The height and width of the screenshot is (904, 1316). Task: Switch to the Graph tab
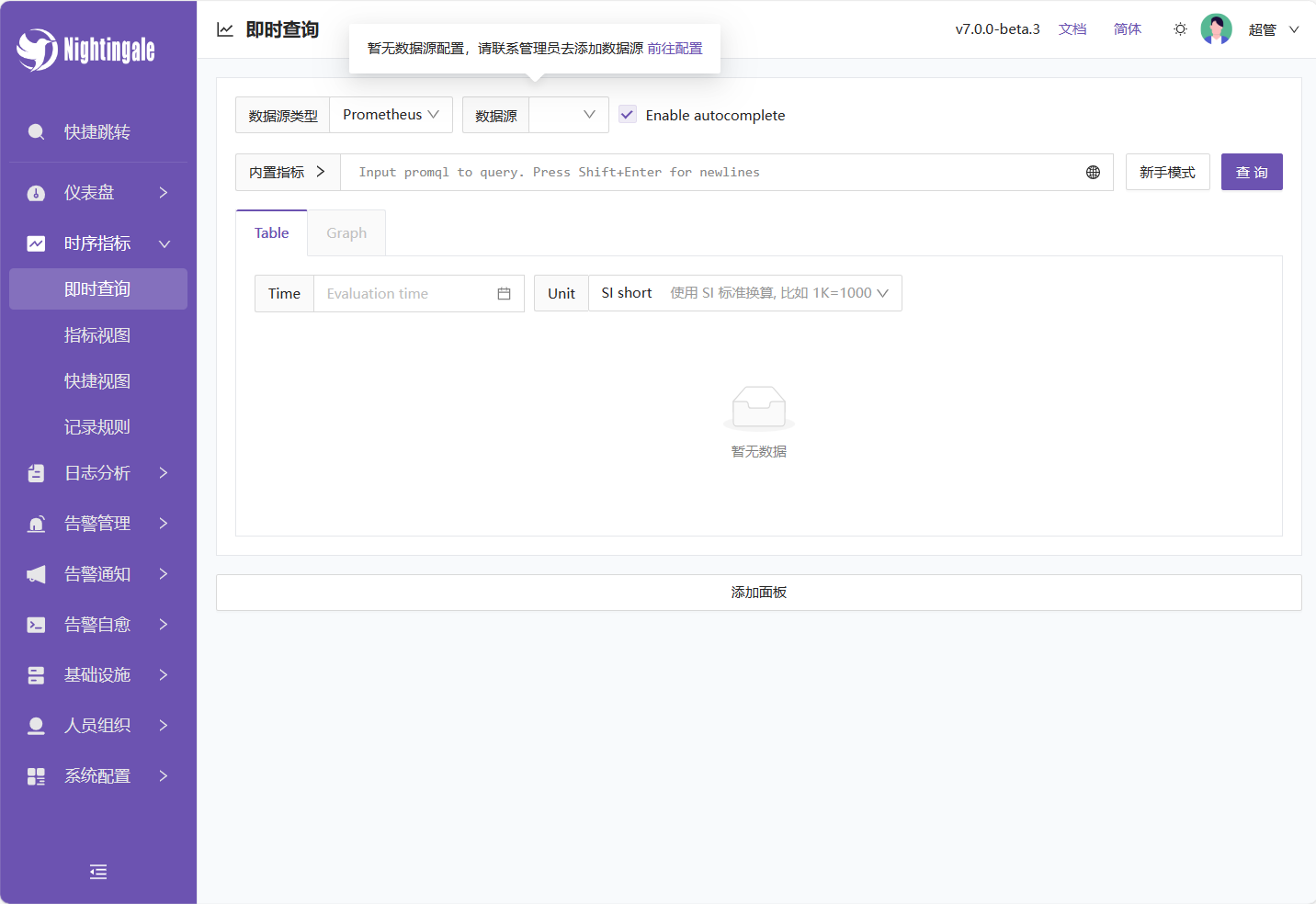point(346,233)
